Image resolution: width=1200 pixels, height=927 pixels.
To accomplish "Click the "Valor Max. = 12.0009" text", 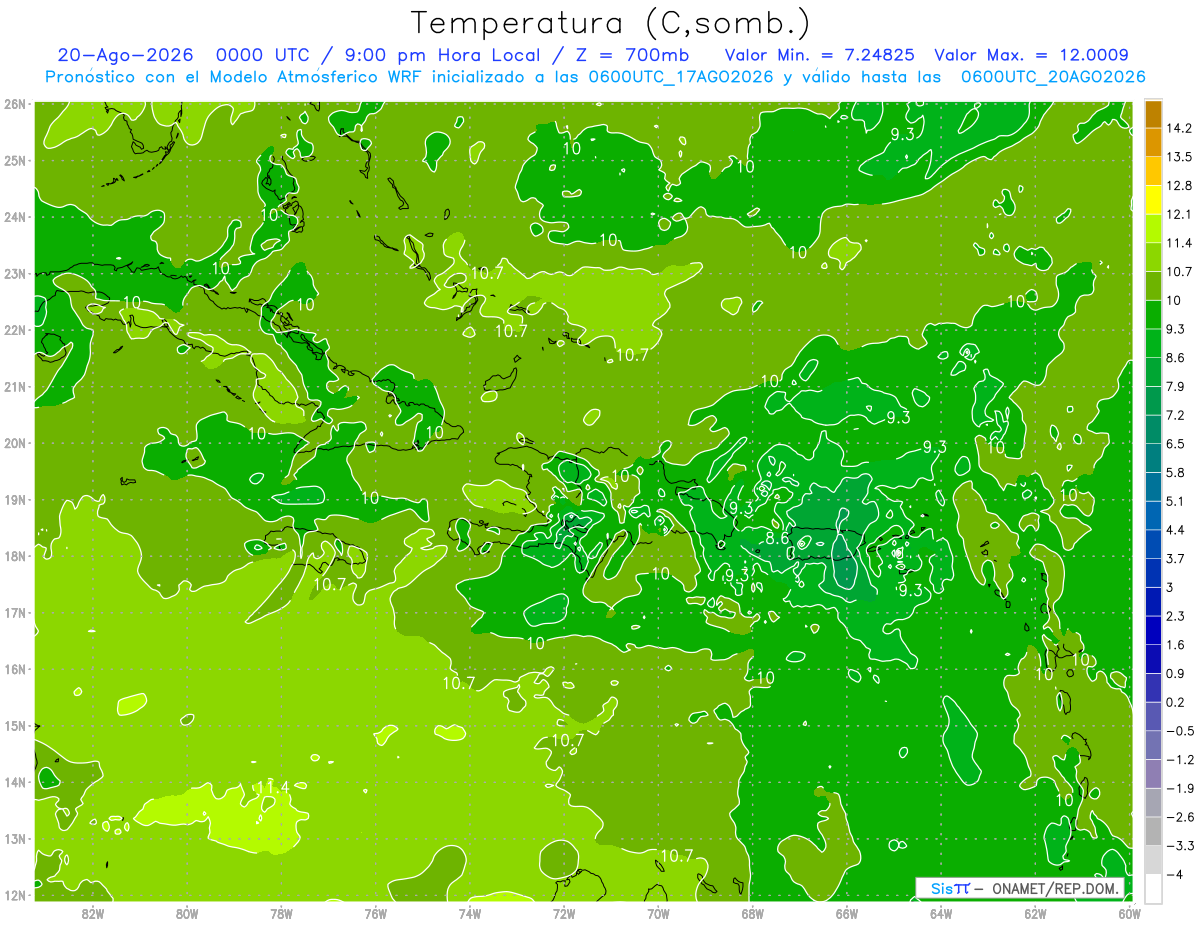I will point(1031,55).
